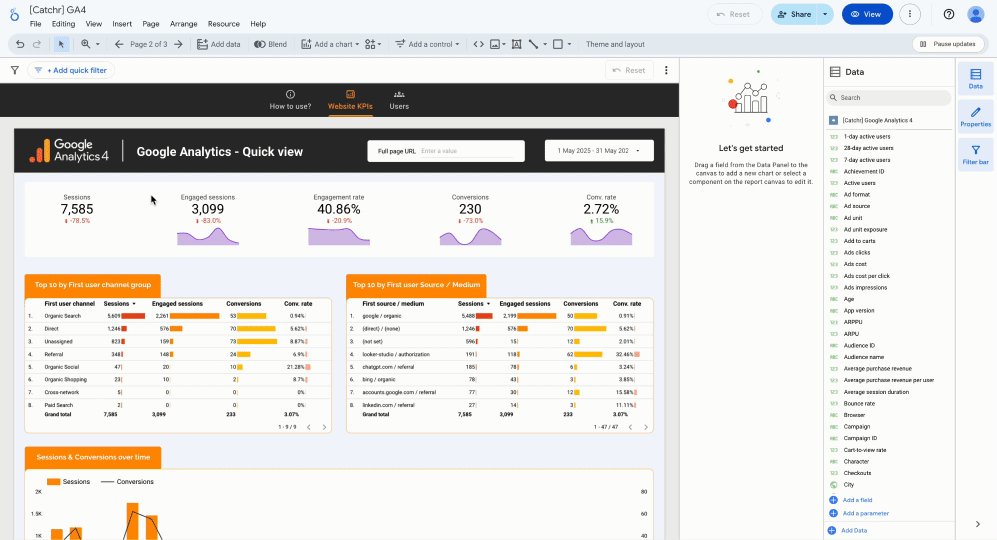
Task: Click the Looker Studio logo
Action: pos(14,14)
